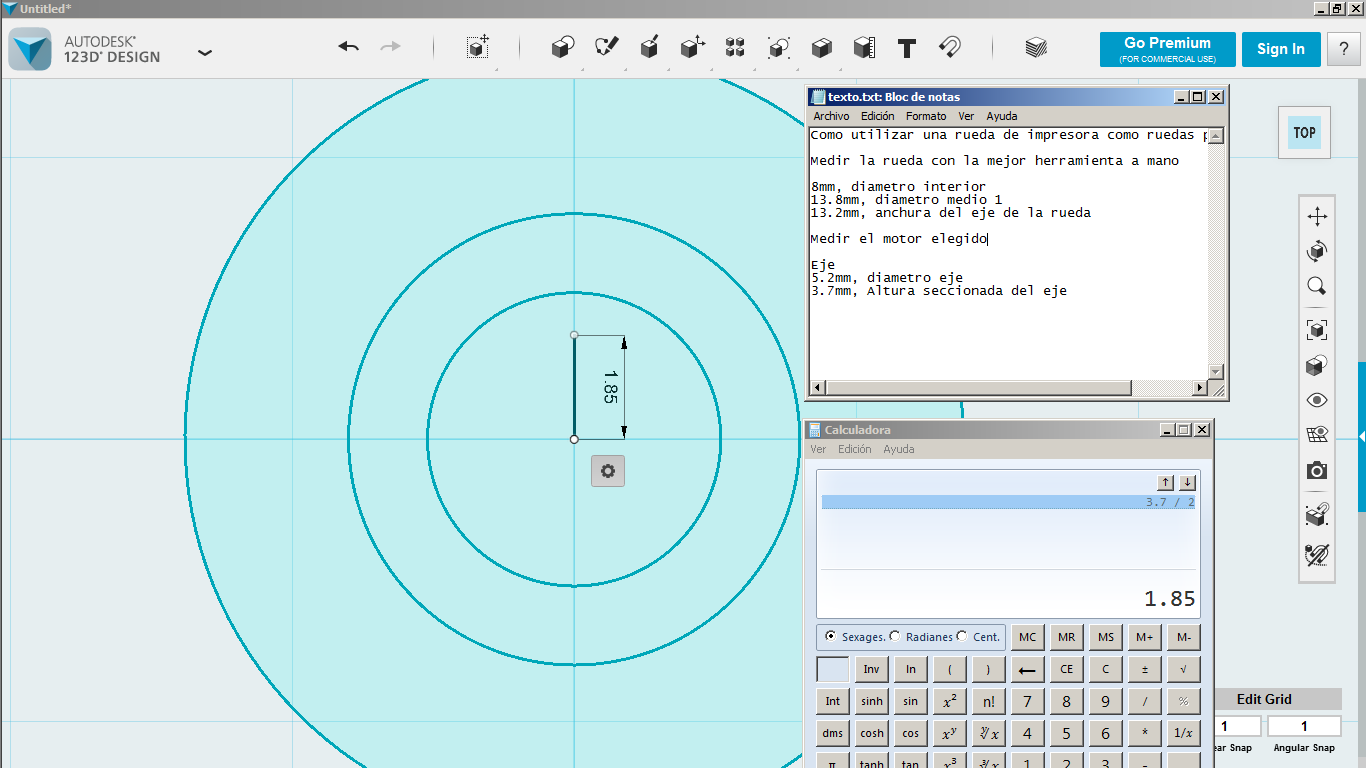Click the 1/x button in Calculadora
This screenshot has height=768, width=1366.
coord(1184,733)
